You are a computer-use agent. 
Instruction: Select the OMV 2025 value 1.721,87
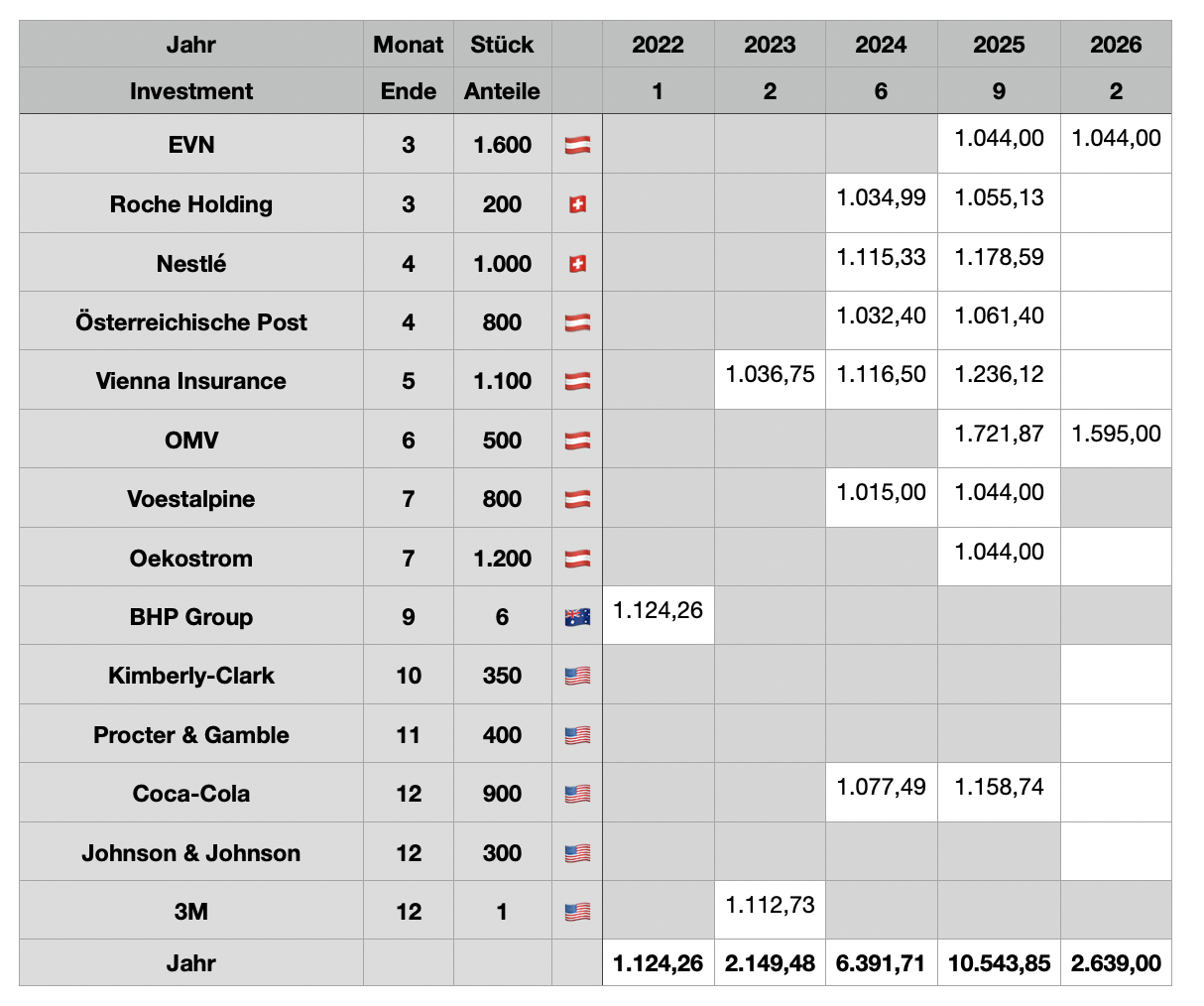tap(998, 435)
